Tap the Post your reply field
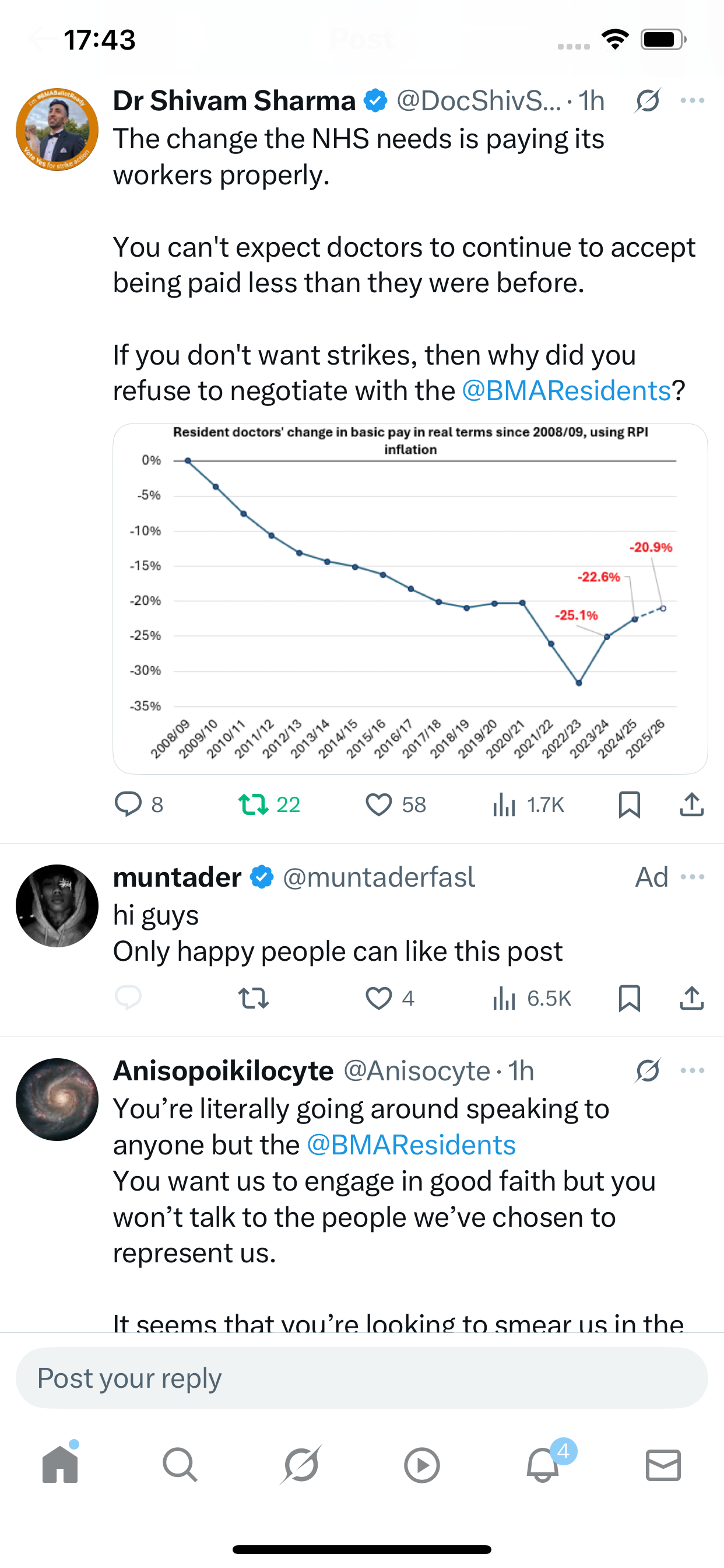 tap(362, 1378)
